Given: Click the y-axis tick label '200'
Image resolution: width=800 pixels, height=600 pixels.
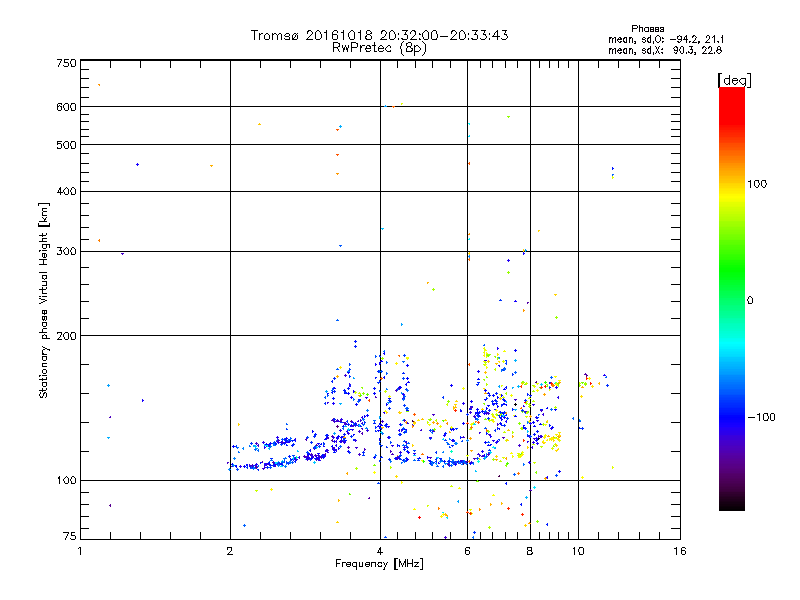Looking at the screenshot, I should (66, 336).
